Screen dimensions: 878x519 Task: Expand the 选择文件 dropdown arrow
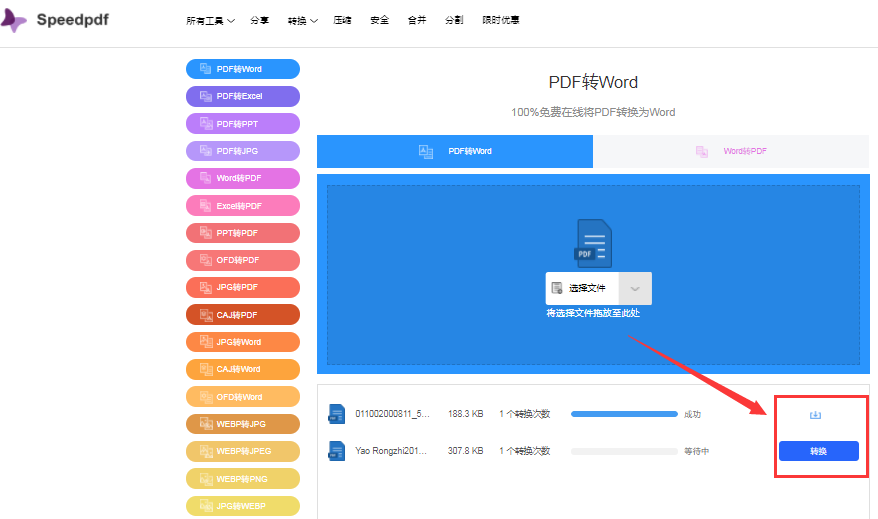(x=635, y=288)
